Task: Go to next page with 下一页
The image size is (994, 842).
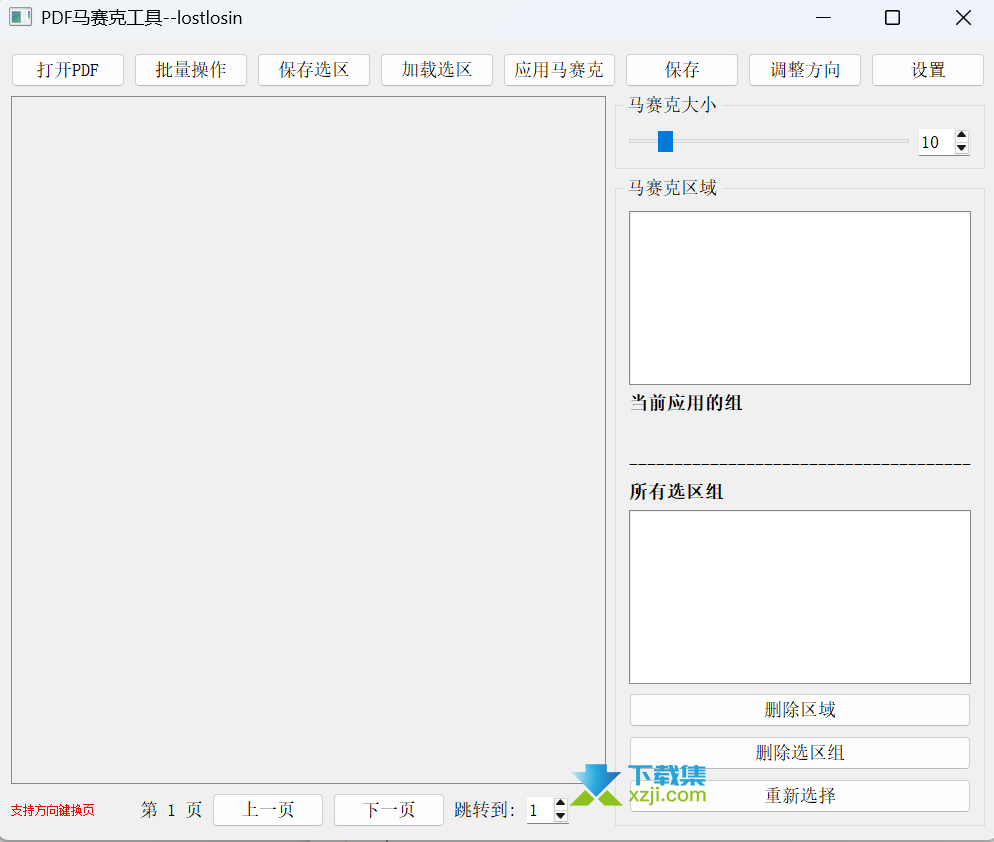Action: 389,810
